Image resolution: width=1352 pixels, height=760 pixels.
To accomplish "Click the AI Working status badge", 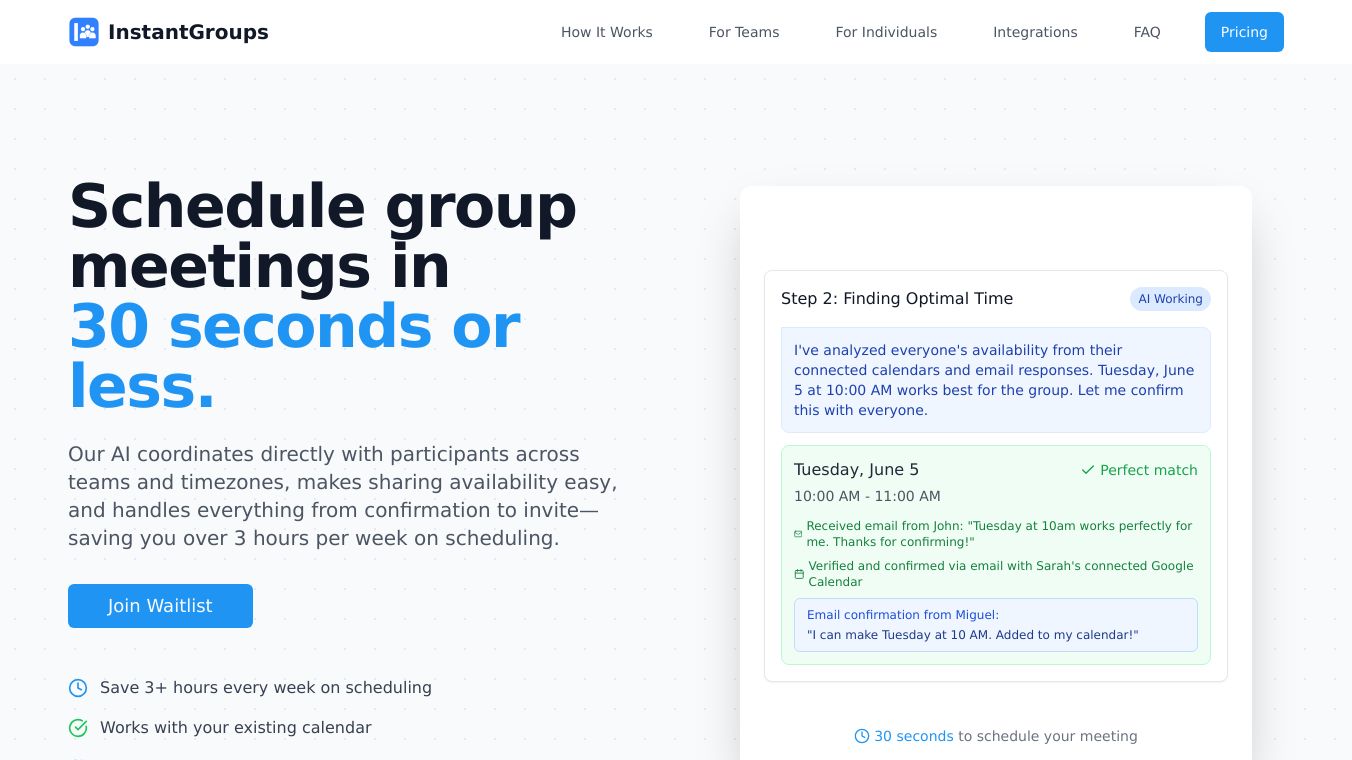I will pyautogui.click(x=1170, y=299).
